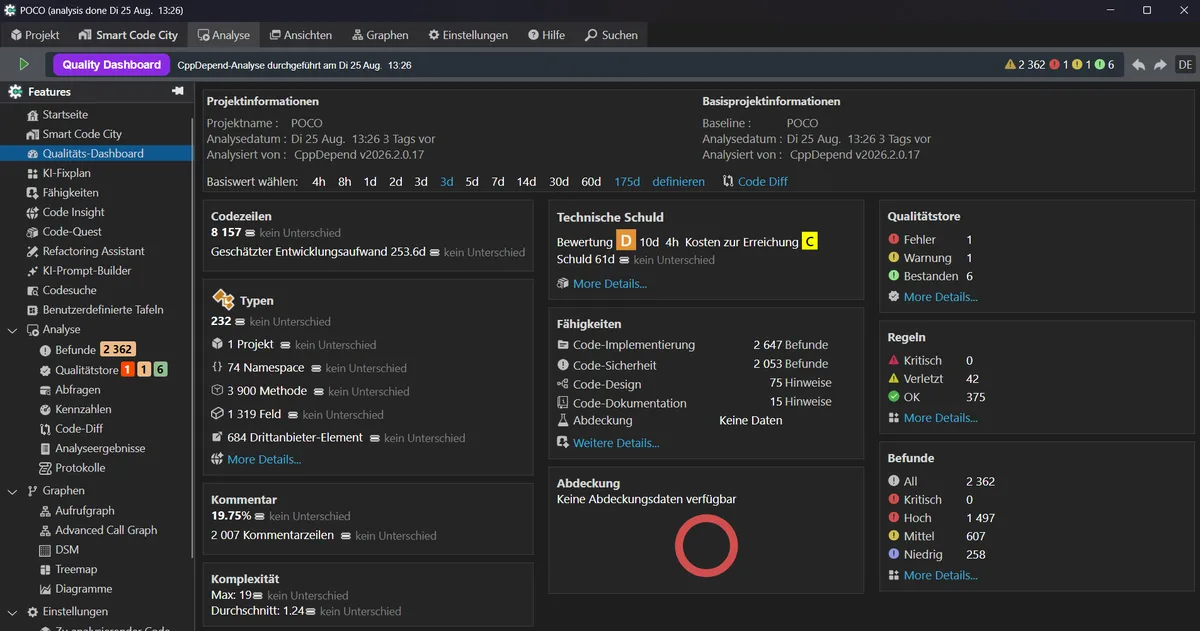Open More Details under Befunde
The width and height of the screenshot is (1200, 631).
click(941, 576)
